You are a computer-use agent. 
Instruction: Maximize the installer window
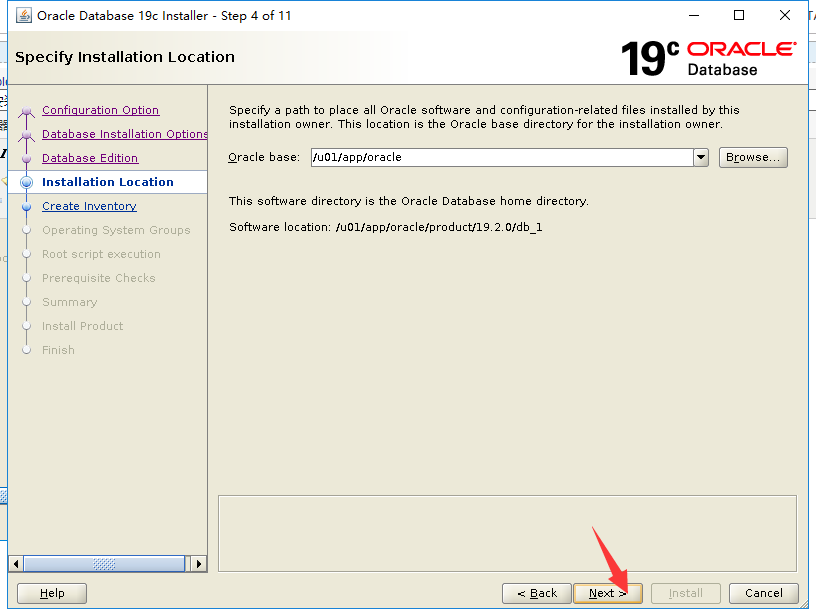point(738,15)
